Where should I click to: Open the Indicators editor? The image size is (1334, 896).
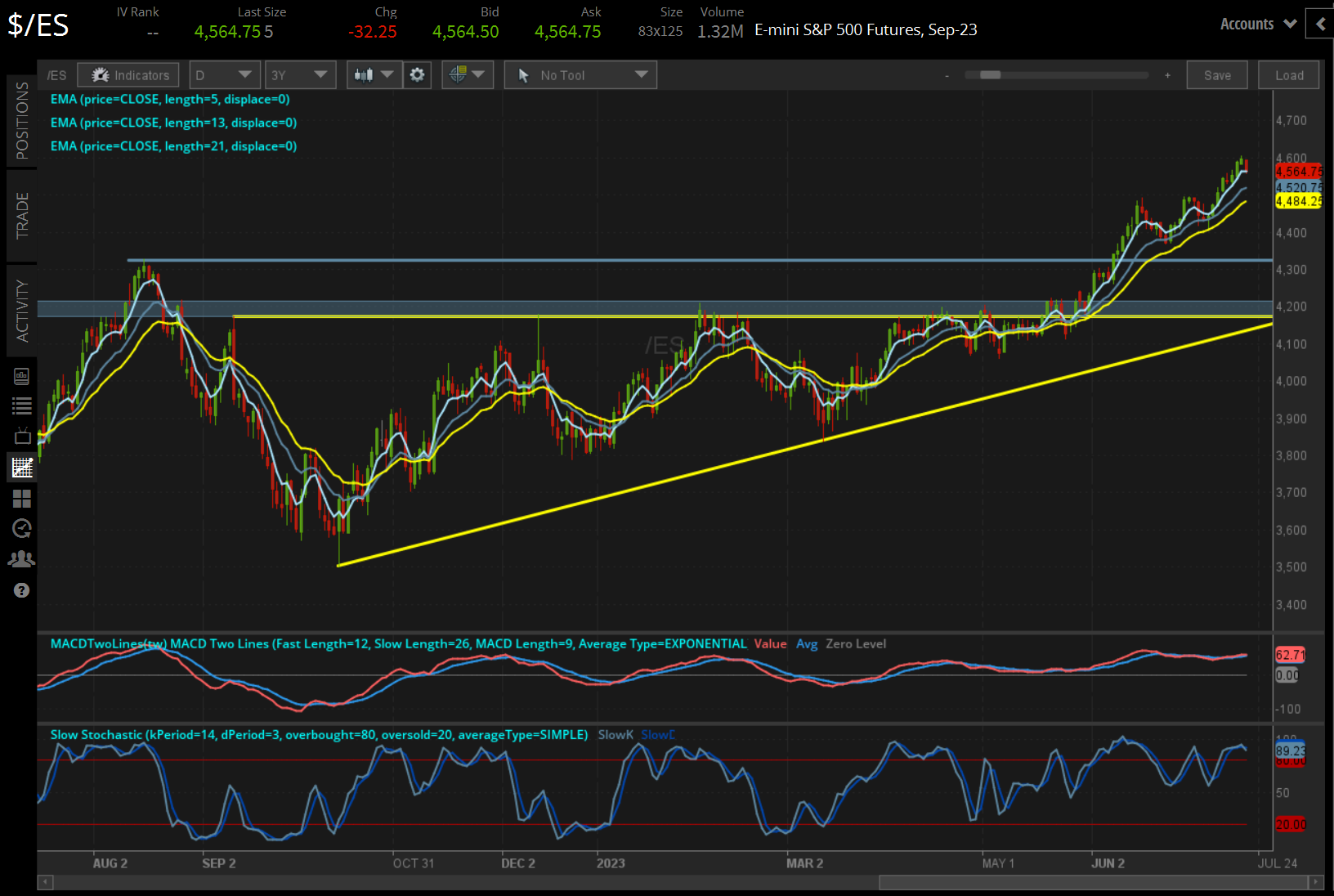[128, 74]
